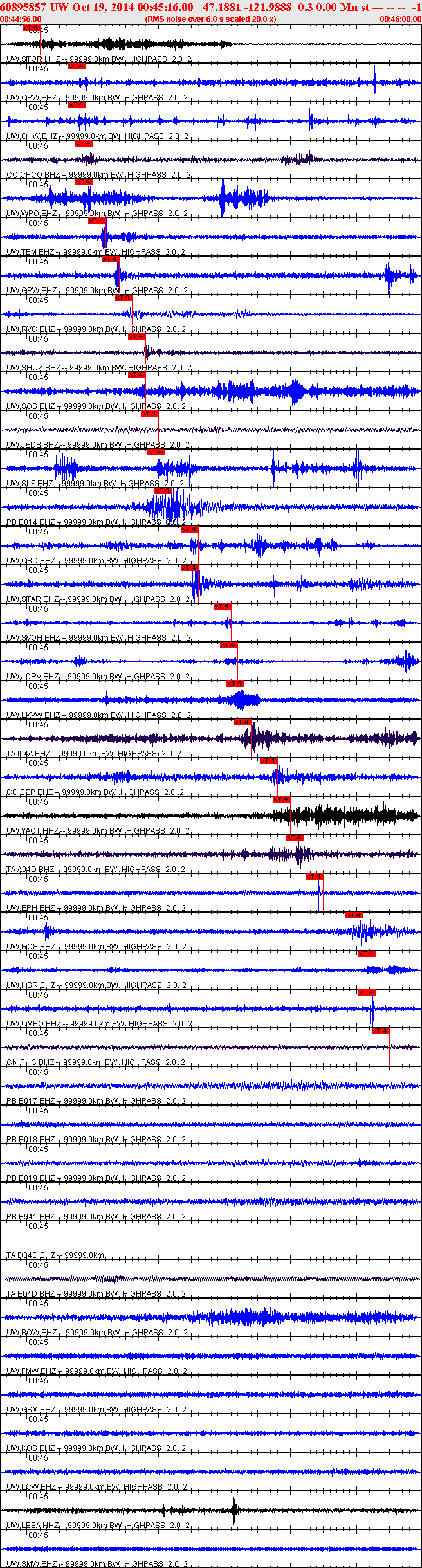Click the red pick flag on the UW.OSD EHZ trace
The width and height of the screenshot is (422, 1568).
click(x=190, y=529)
